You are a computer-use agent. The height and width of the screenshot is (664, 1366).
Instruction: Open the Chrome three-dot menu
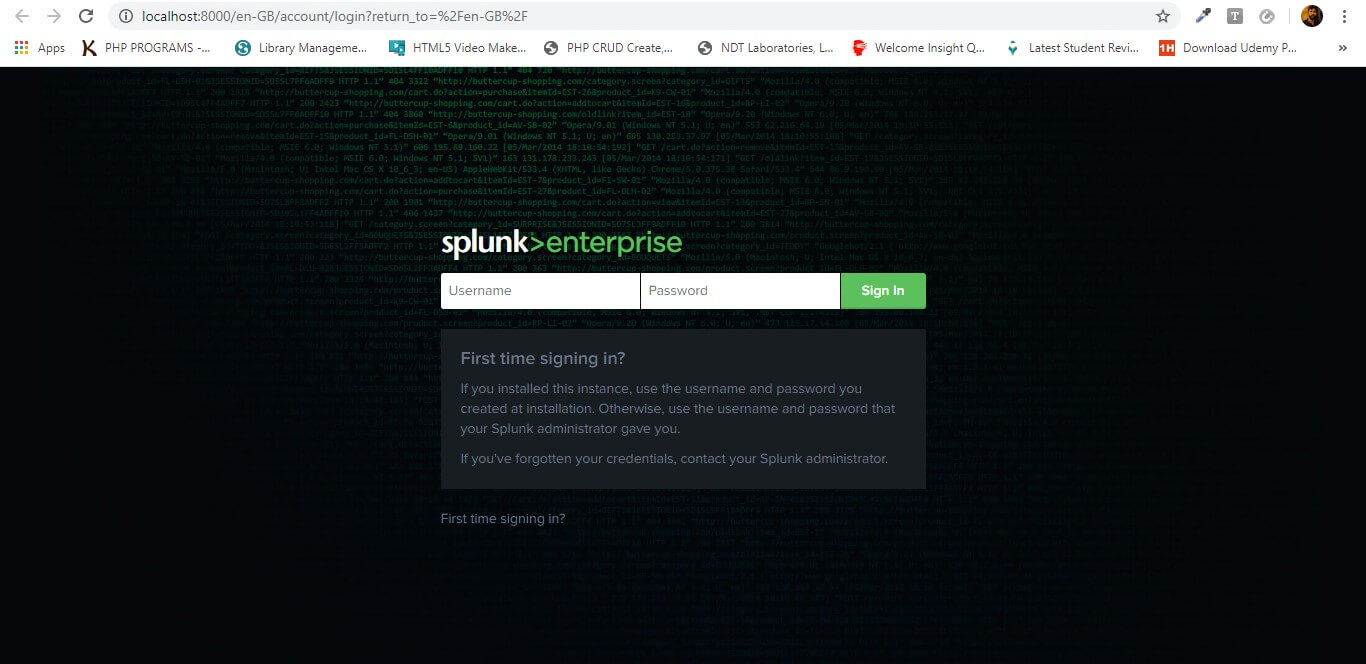pos(1345,16)
